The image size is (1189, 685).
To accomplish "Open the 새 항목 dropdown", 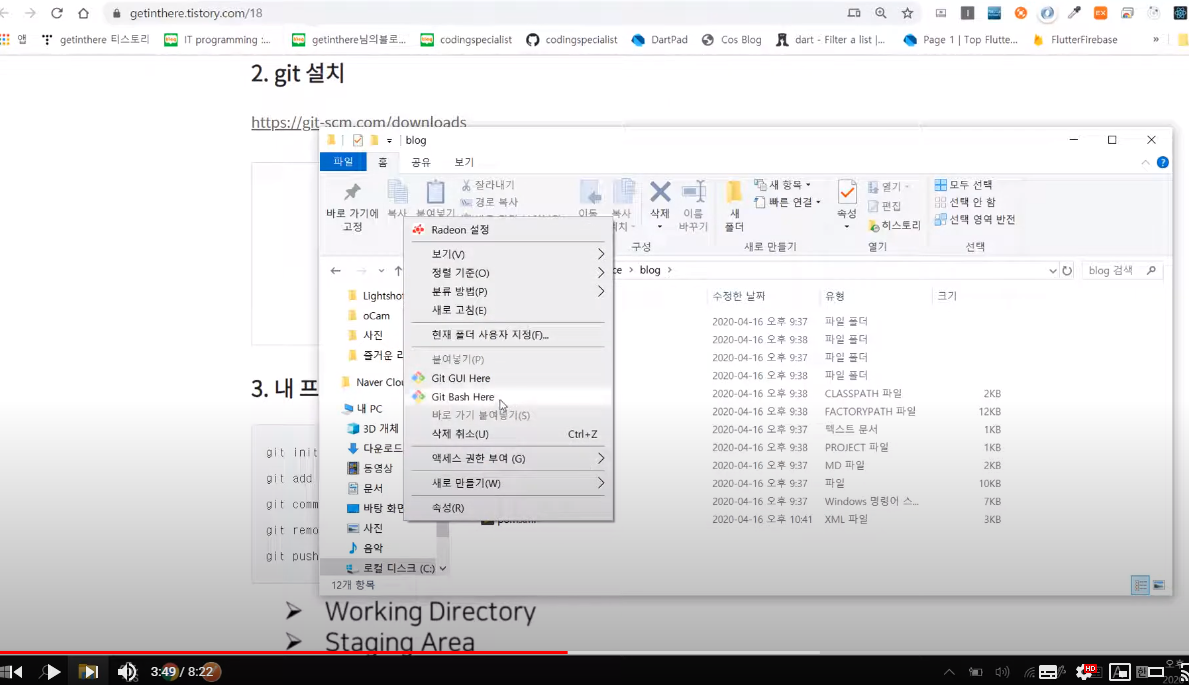I will pyautogui.click(x=783, y=184).
